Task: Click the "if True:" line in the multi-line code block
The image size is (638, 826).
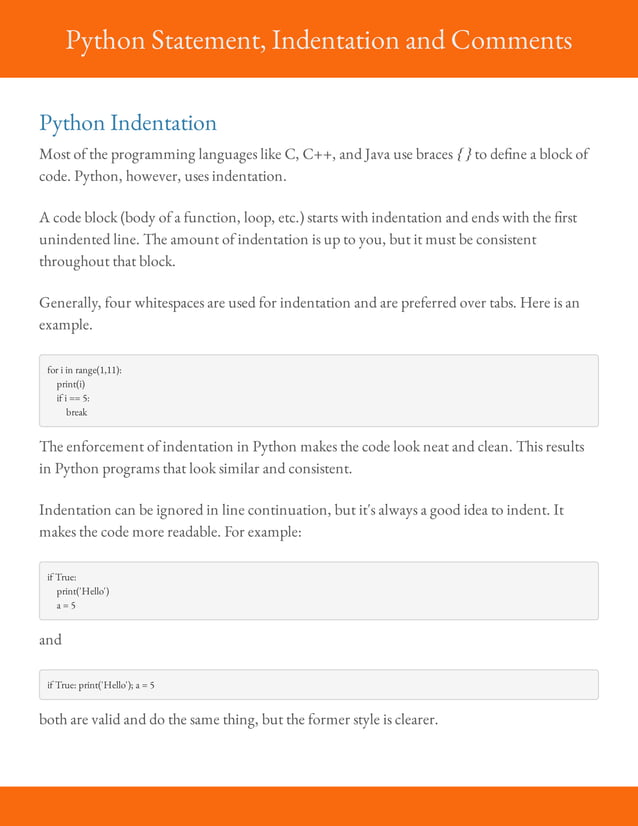Action: (x=62, y=577)
